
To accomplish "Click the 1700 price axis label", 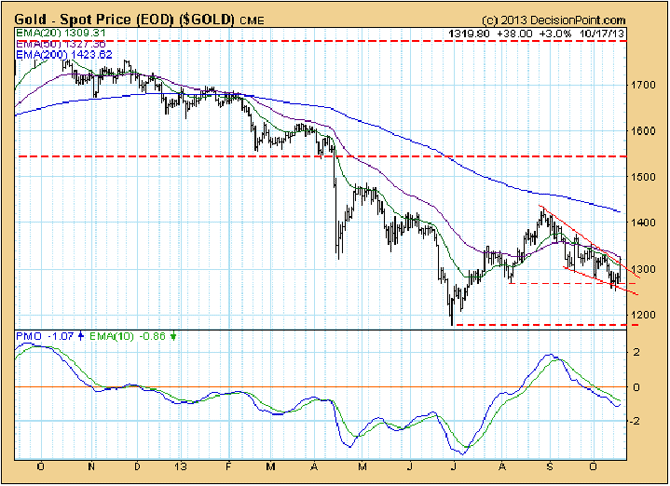I will click(643, 86).
